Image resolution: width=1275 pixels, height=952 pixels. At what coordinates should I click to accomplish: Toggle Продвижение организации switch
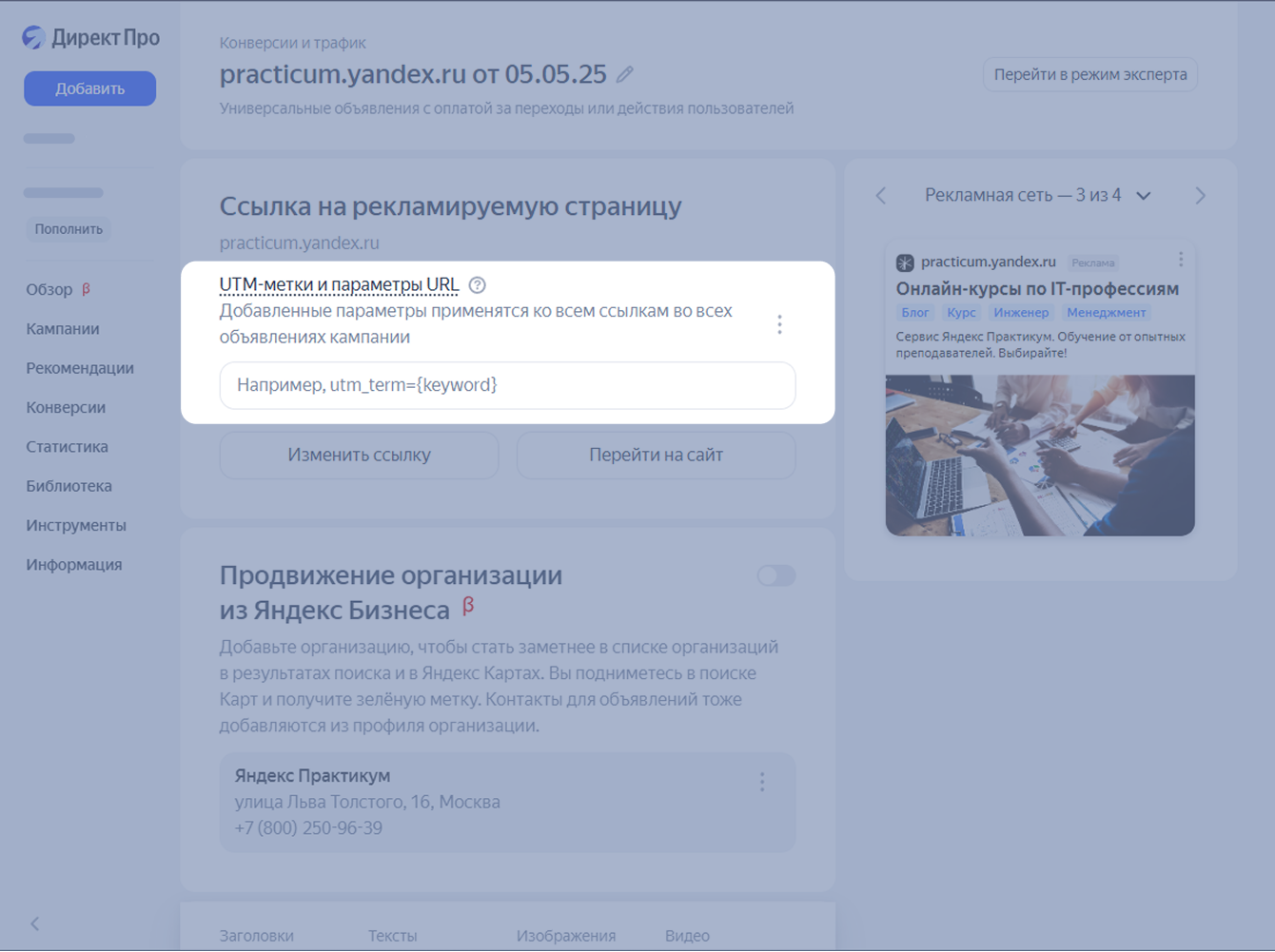tap(776, 575)
